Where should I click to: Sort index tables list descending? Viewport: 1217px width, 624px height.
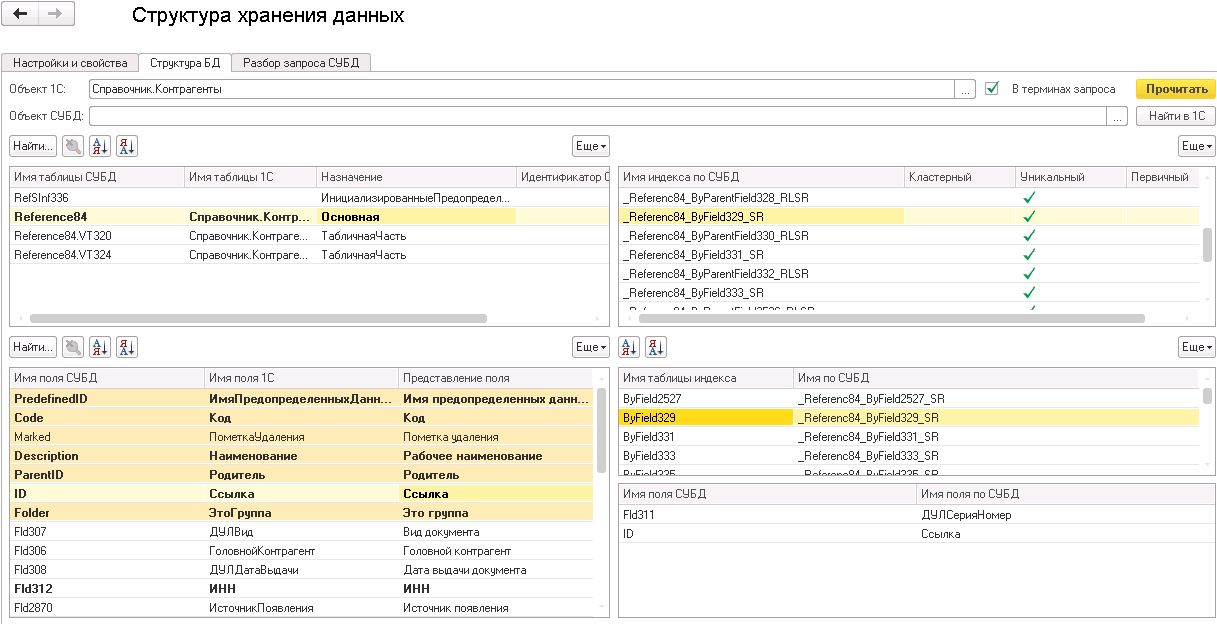(656, 347)
